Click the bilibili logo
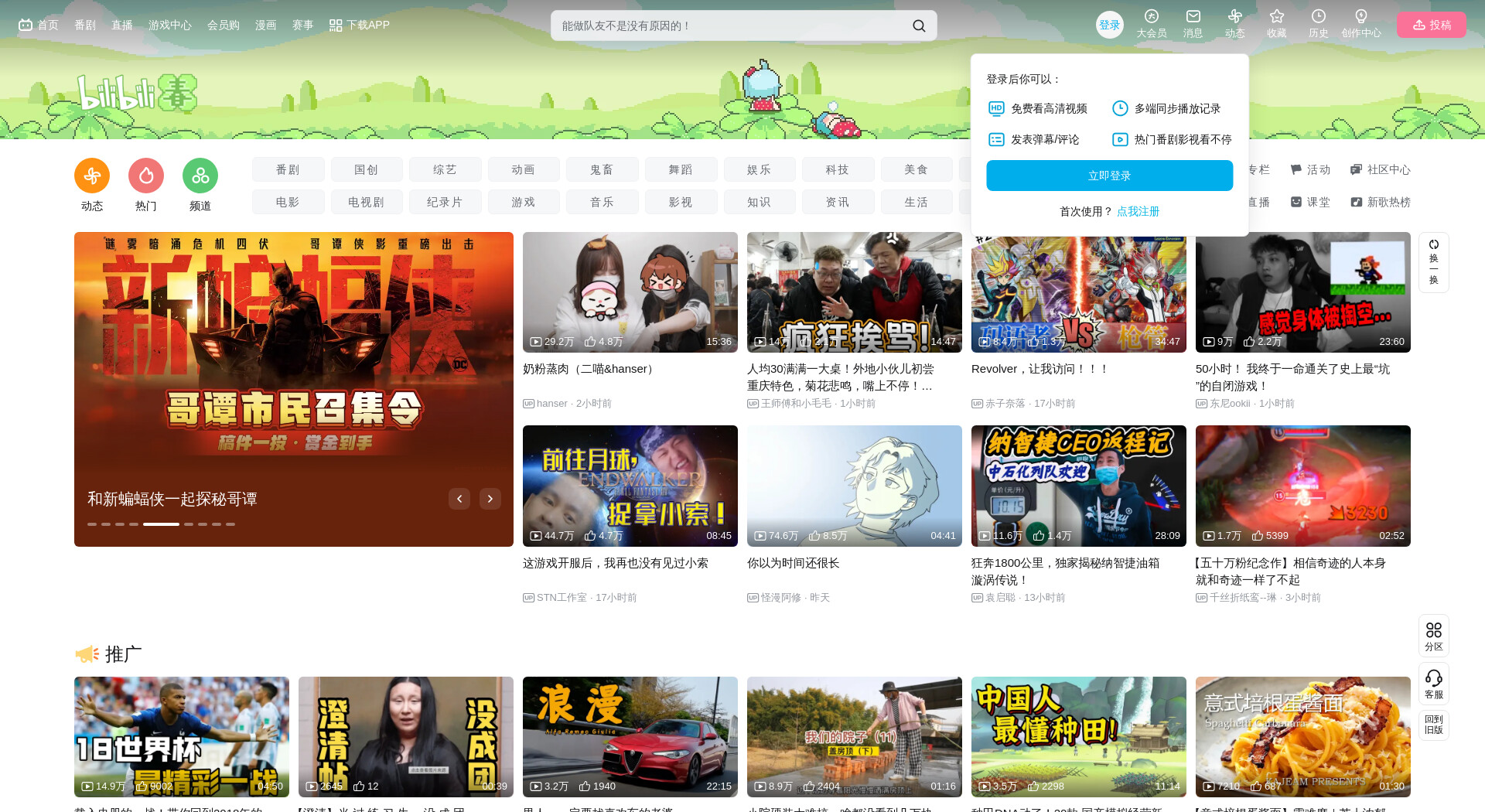Image resolution: width=1485 pixels, height=812 pixels. 137,94
